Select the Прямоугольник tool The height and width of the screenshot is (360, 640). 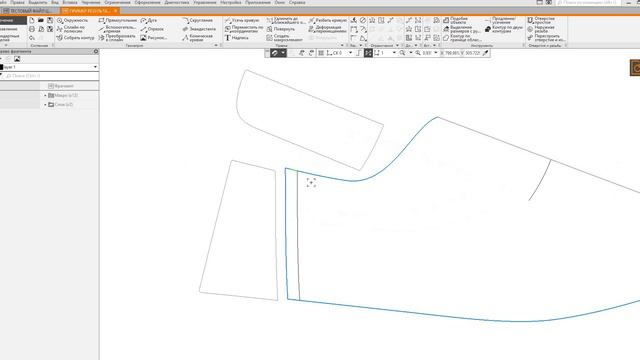pos(118,20)
